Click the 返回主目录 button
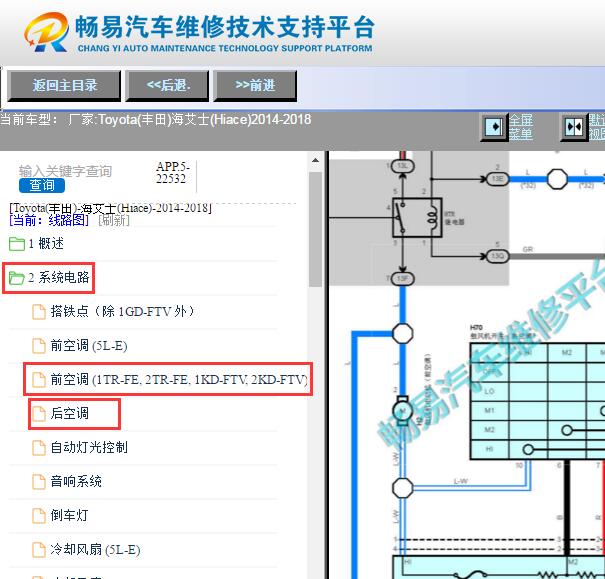This screenshot has height=579, width=605. point(64,86)
